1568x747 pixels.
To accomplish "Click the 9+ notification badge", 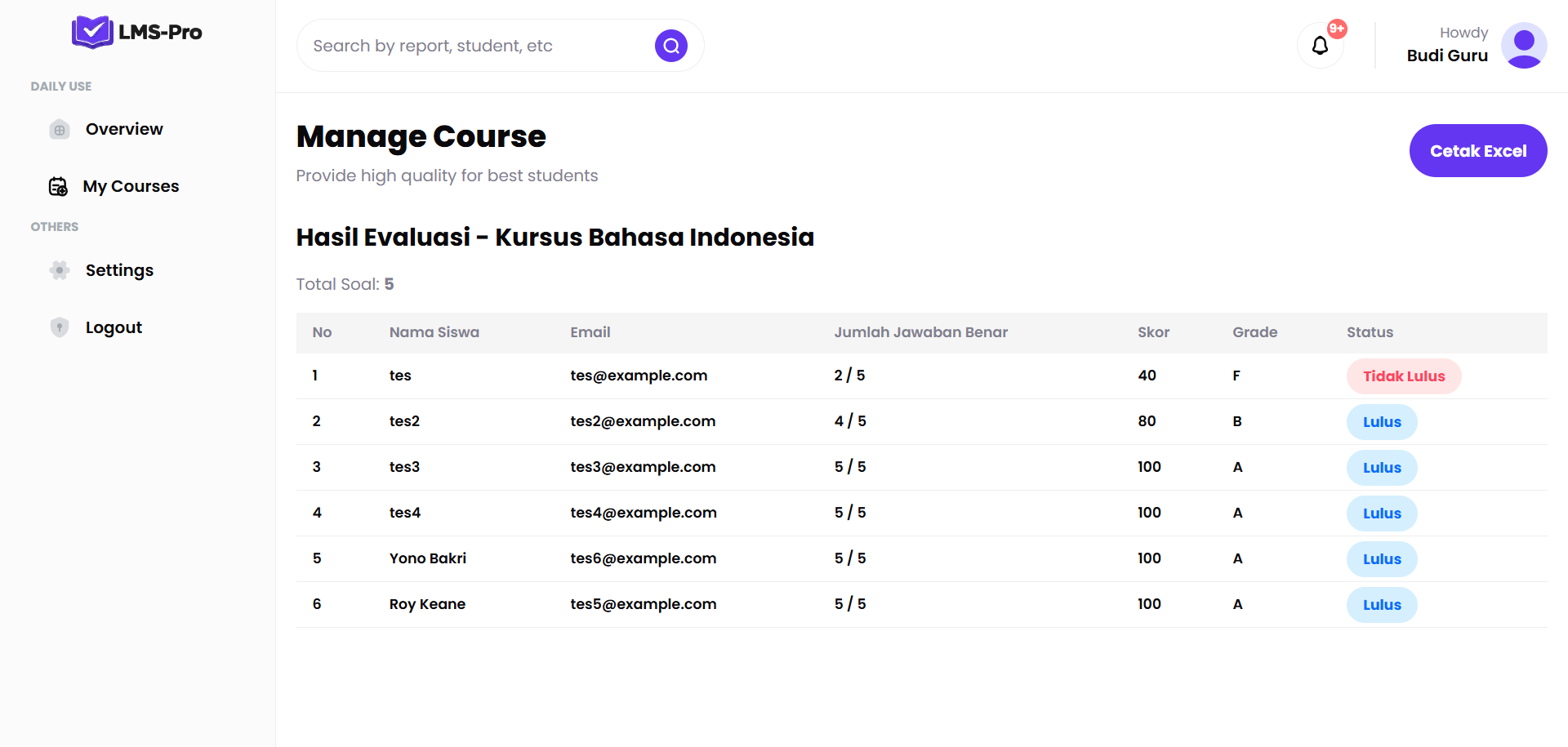I will (1337, 29).
